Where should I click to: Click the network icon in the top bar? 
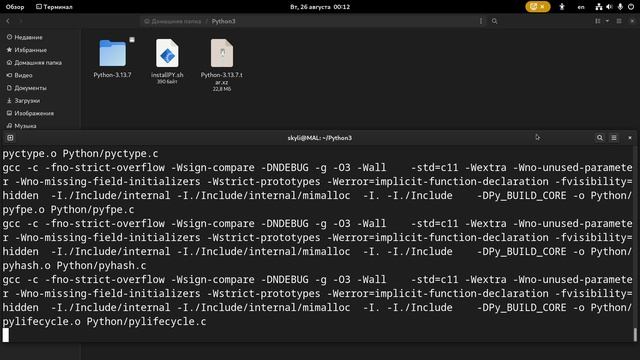click(599, 7)
